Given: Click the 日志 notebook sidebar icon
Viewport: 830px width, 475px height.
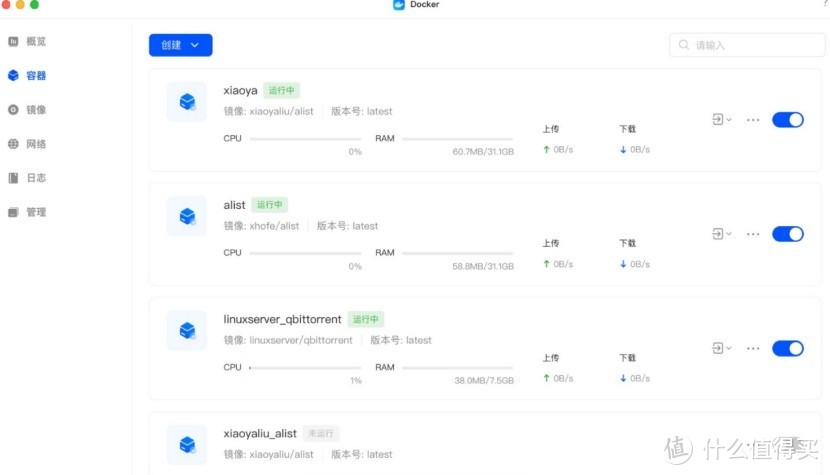Looking at the screenshot, I should click(x=13, y=178).
